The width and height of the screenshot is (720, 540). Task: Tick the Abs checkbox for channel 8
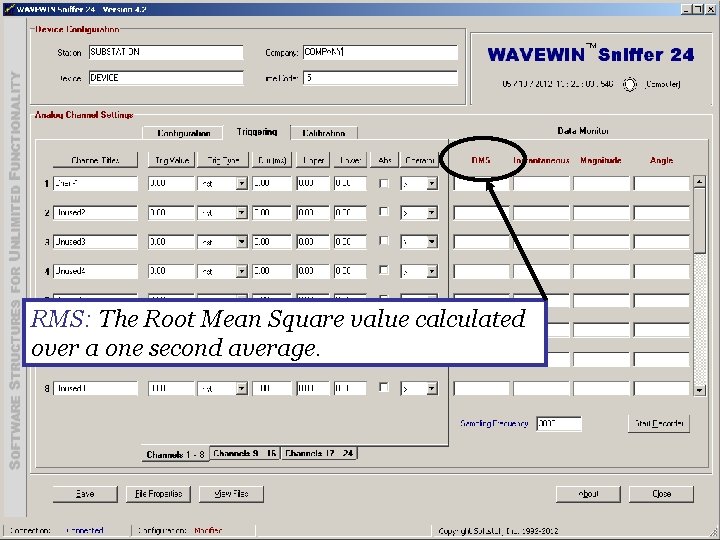[384, 388]
